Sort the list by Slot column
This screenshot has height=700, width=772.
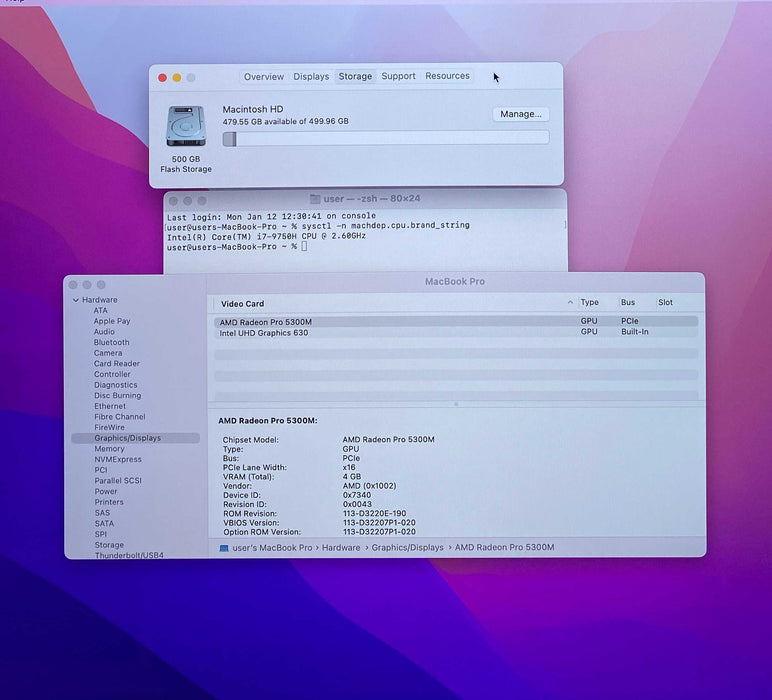click(x=665, y=302)
